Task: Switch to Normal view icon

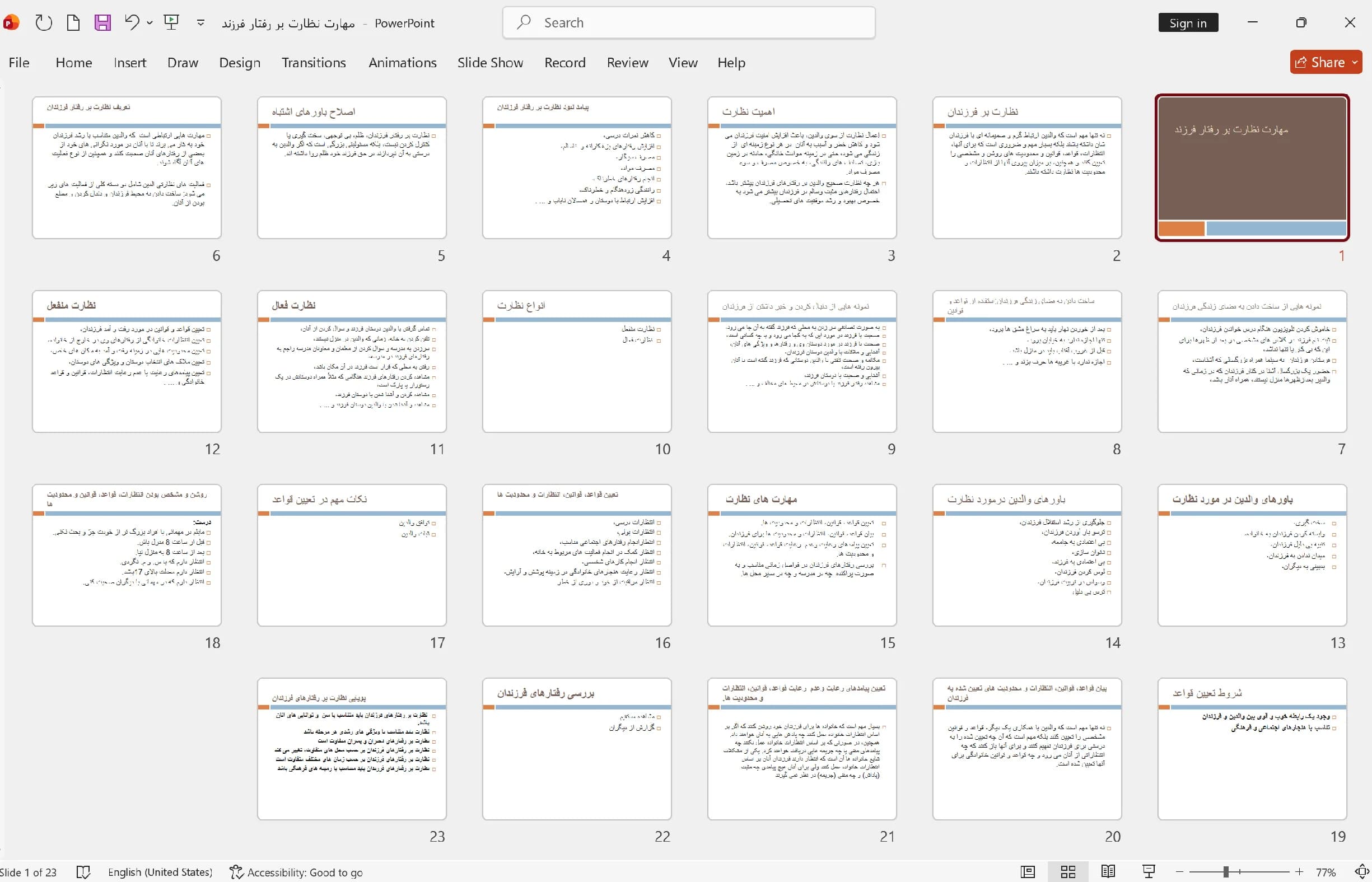Action: coord(1028,872)
